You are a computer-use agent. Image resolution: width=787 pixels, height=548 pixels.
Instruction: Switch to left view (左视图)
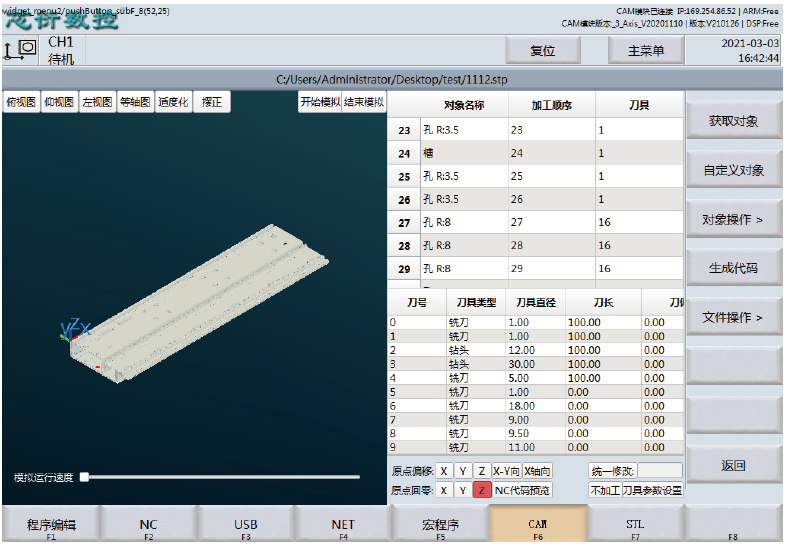(97, 102)
